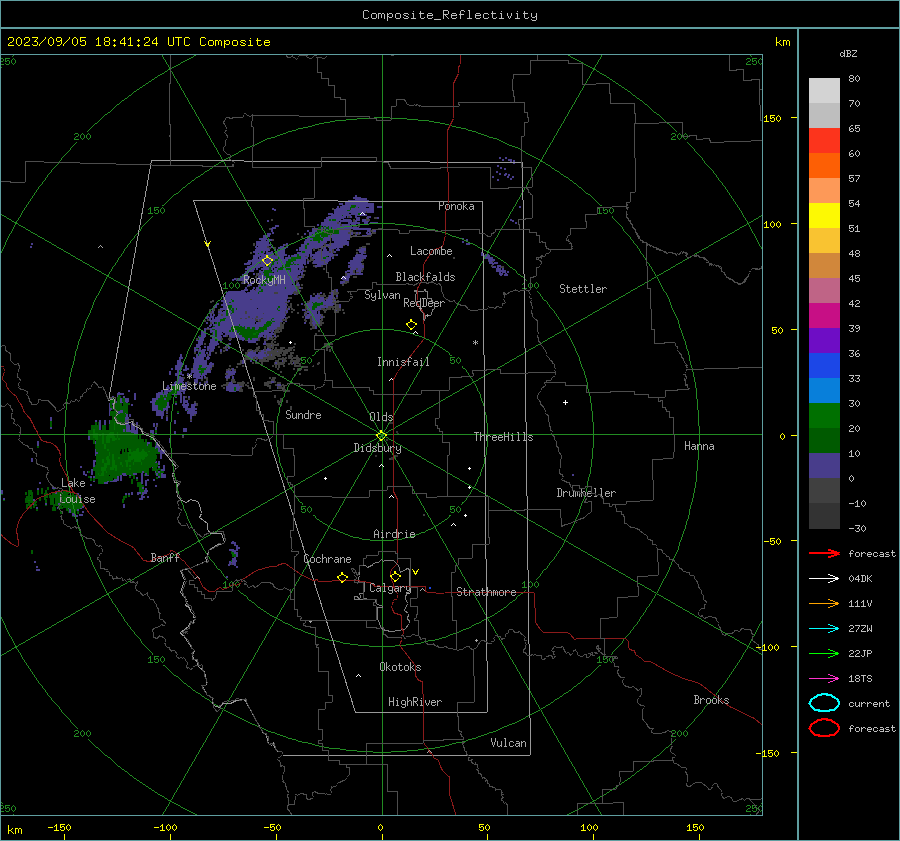
Task: Select the red 60-65 dBZ color swatch
Action: tap(824, 141)
